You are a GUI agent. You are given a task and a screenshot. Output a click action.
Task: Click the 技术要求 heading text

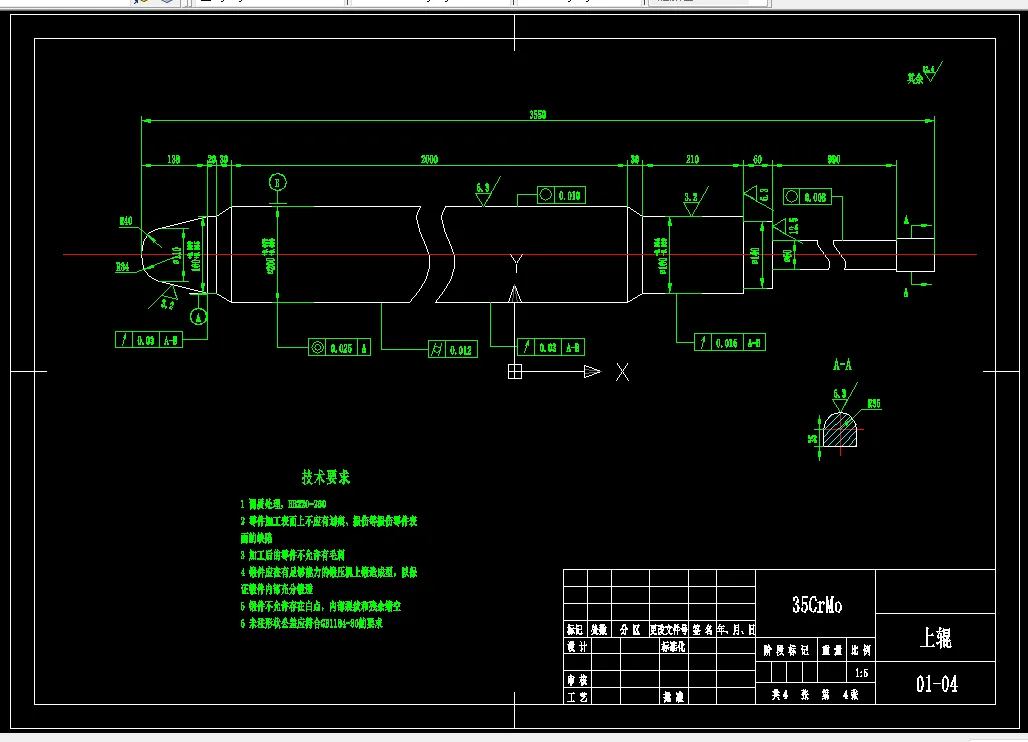pyautogui.click(x=326, y=477)
